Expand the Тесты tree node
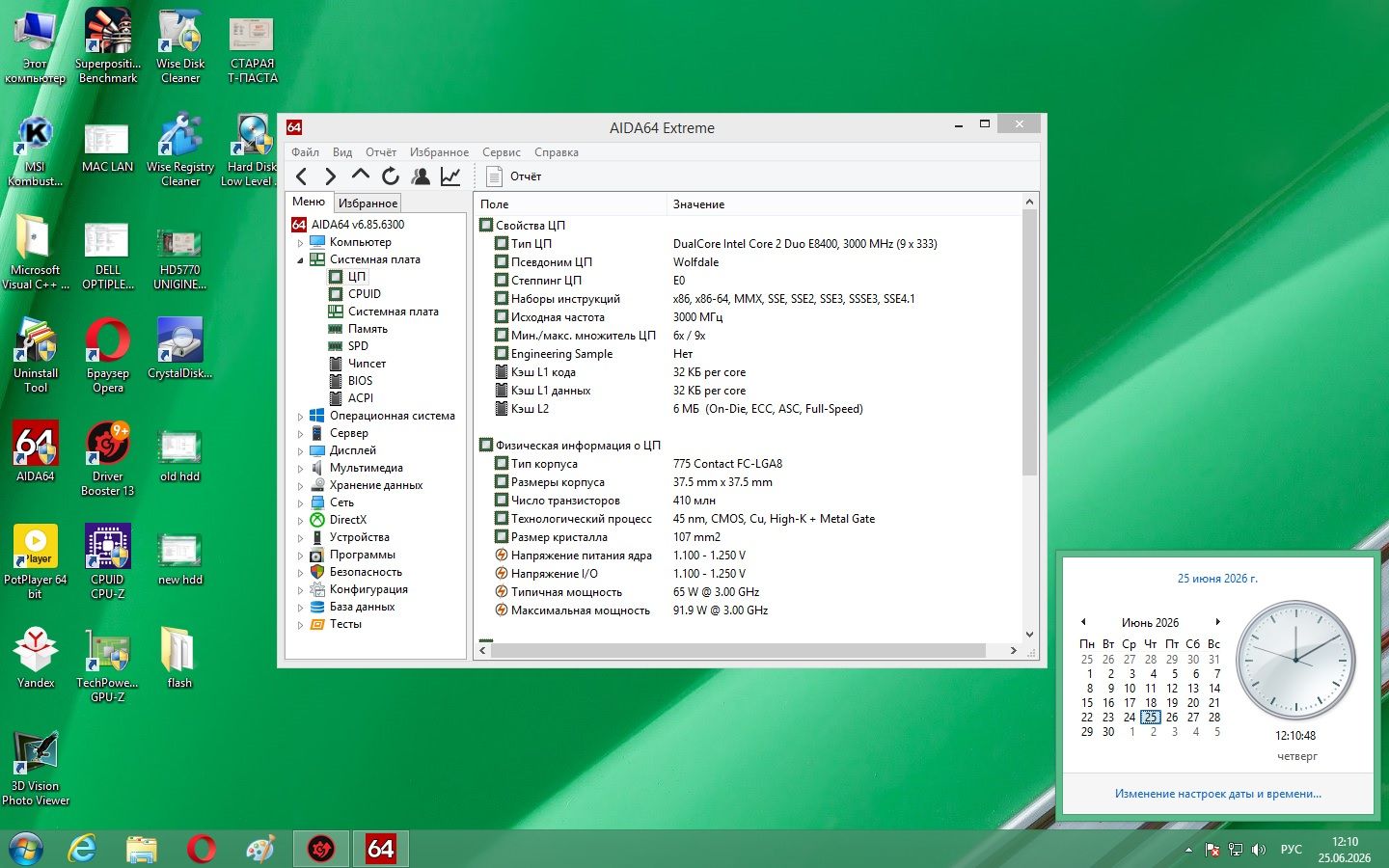Image resolution: width=1389 pixels, height=868 pixels. point(300,625)
